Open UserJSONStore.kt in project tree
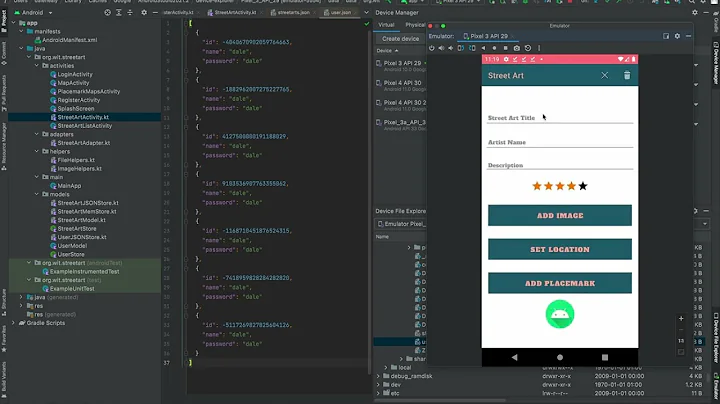The width and height of the screenshot is (720, 404). (x=82, y=237)
